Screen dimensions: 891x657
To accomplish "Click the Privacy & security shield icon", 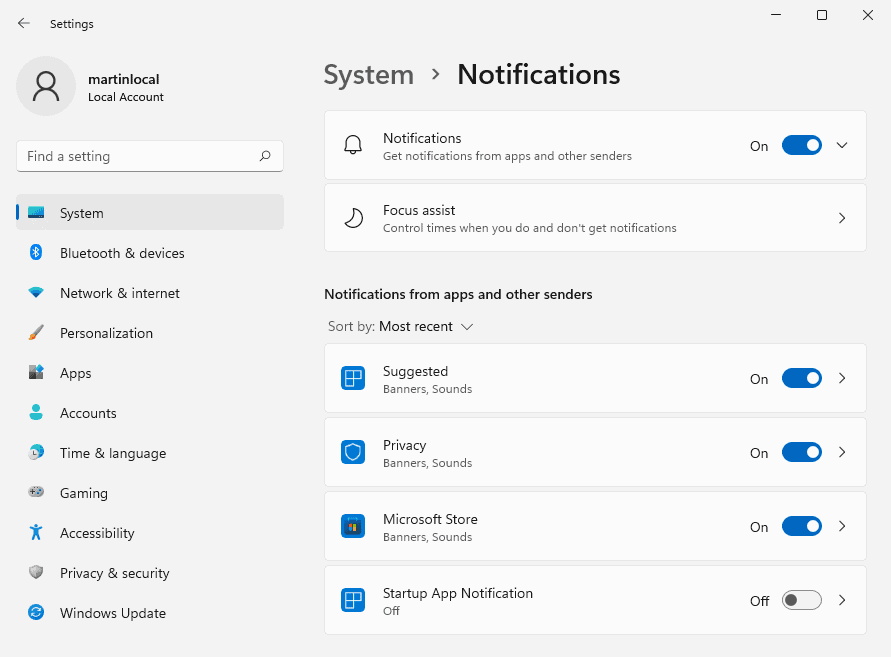I will (36, 572).
